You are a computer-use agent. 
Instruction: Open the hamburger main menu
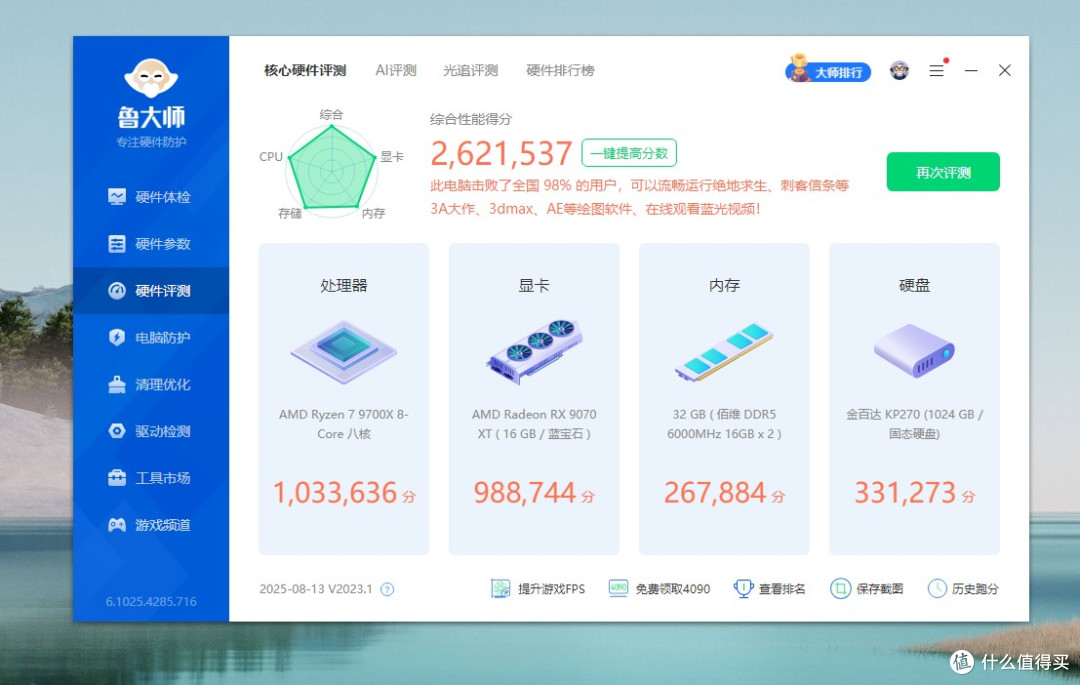(937, 70)
